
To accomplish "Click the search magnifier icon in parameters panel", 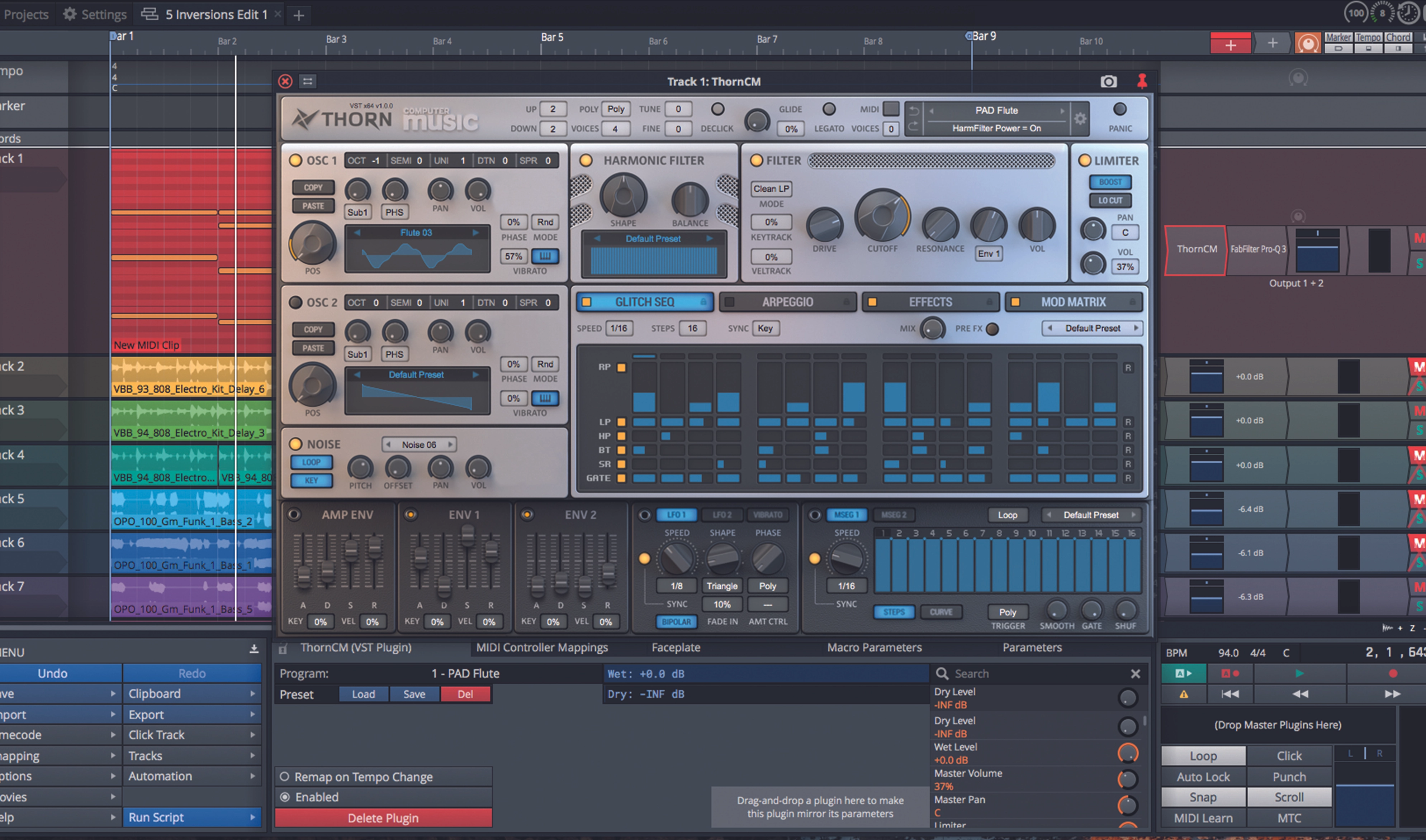I will click(942, 674).
